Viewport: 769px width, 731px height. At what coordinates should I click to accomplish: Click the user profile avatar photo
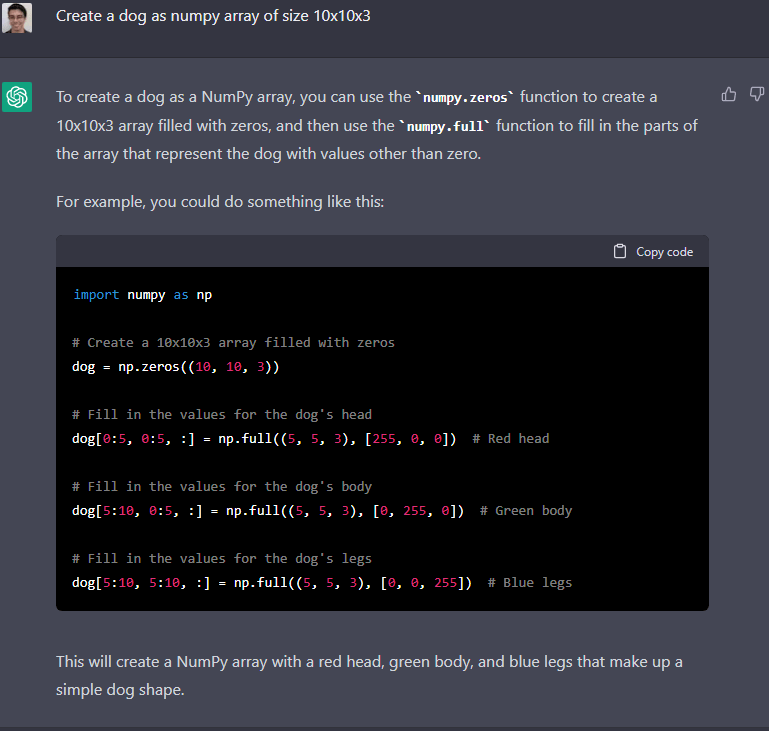click(x=17, y=17)
